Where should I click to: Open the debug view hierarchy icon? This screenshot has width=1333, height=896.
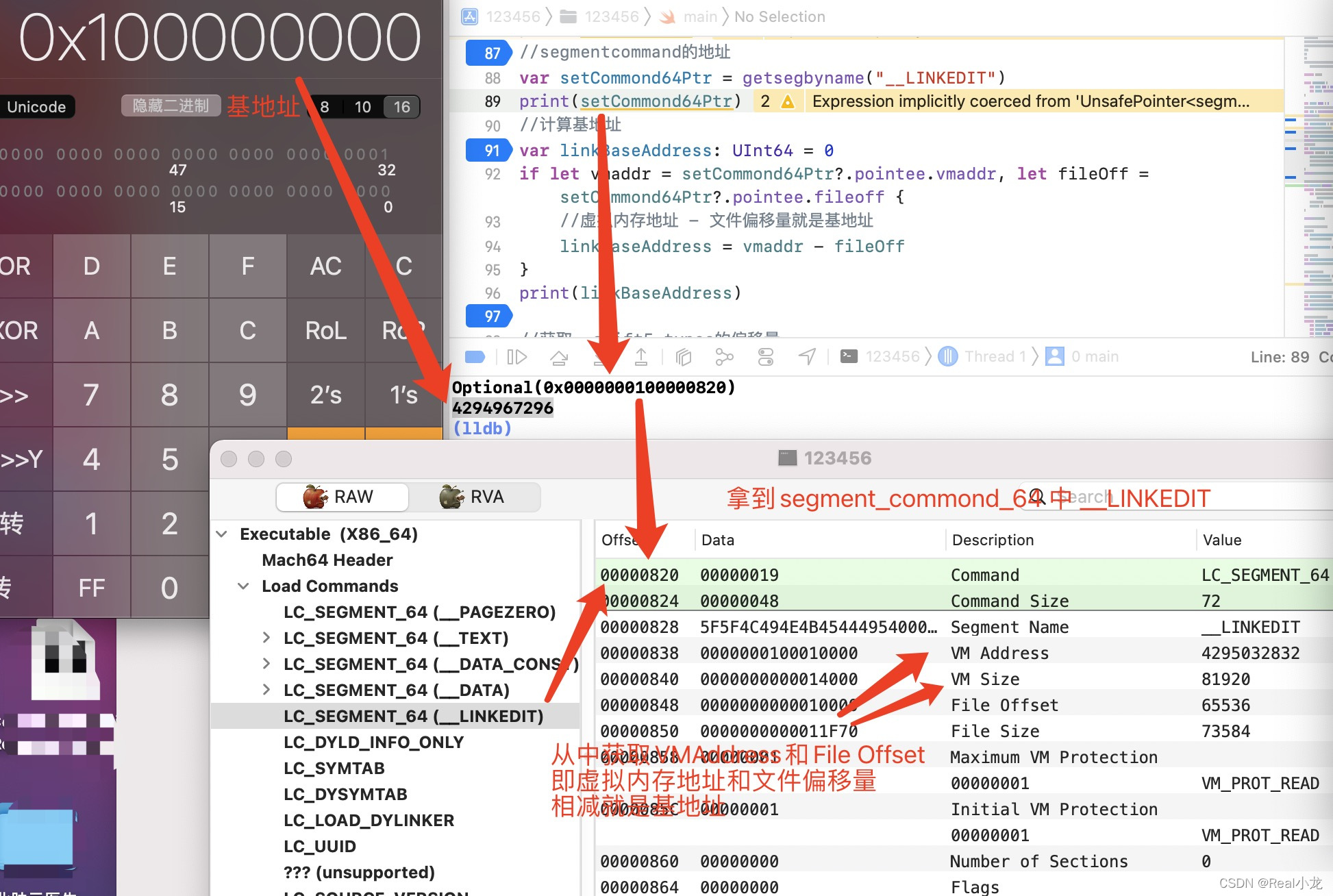(683, 357)
